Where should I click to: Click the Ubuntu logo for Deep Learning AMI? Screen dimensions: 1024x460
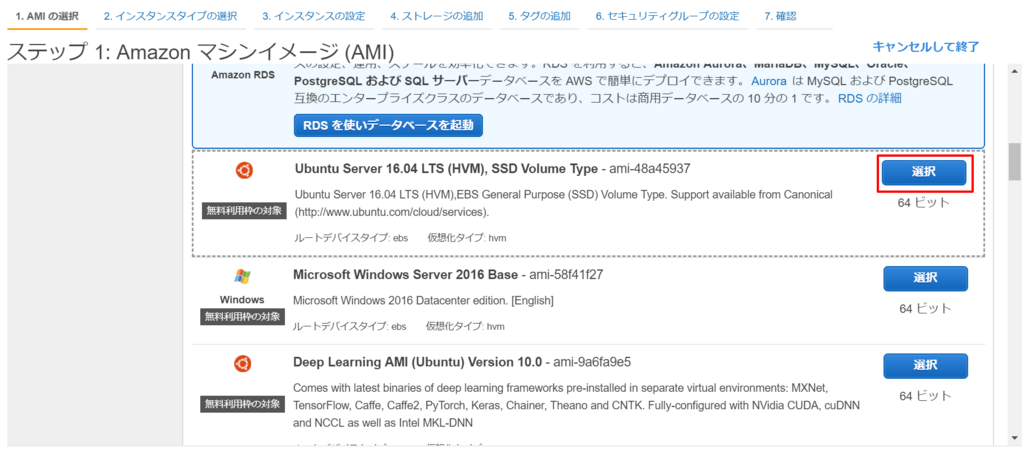[243, 364]
